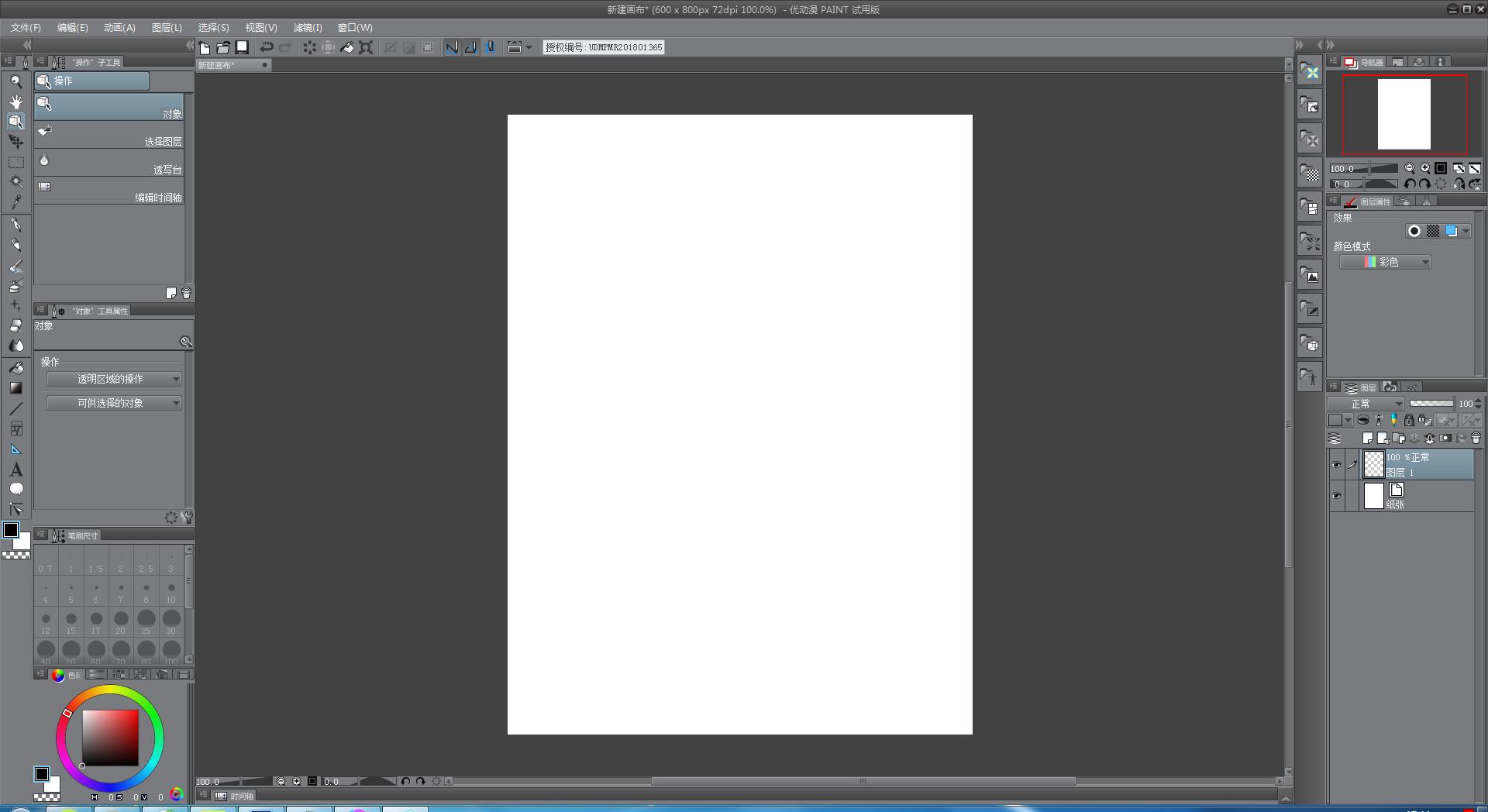Toggle visibility of the 纸张 layer

click(1336, 496)
